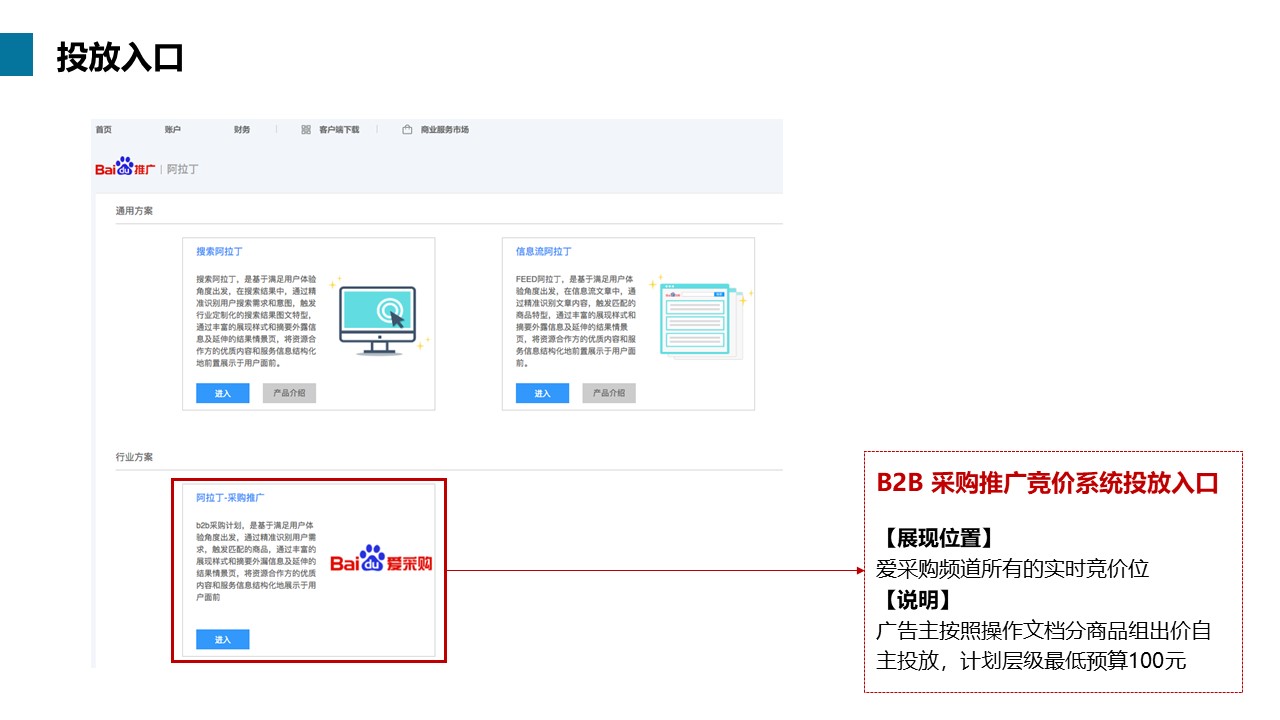This screenshot has height=720, width=1280.
Task: Click the 信息流阿拉丁 description paragraph
Action: 577,320
